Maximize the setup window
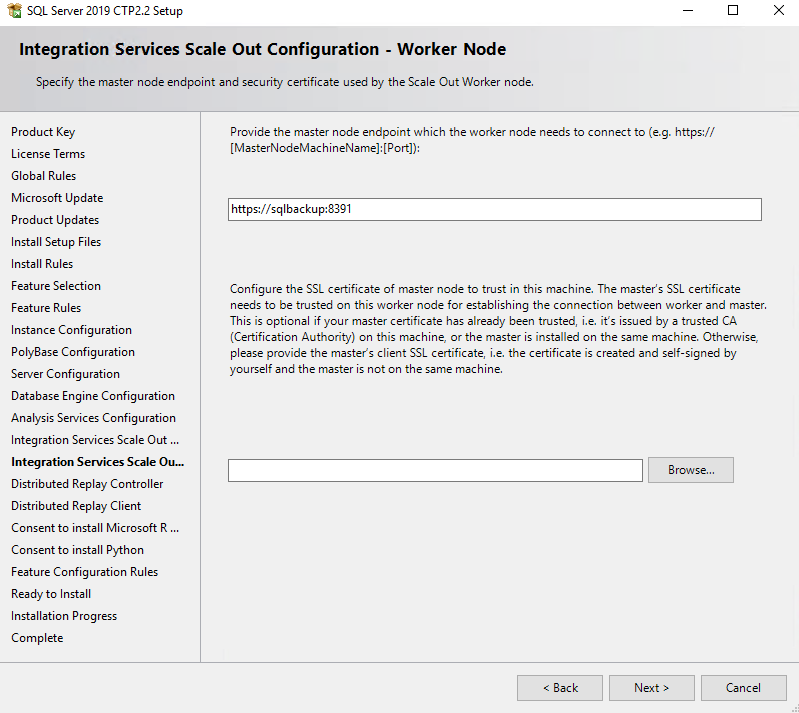Screen dimensions: 799x713 coord(733,10)
